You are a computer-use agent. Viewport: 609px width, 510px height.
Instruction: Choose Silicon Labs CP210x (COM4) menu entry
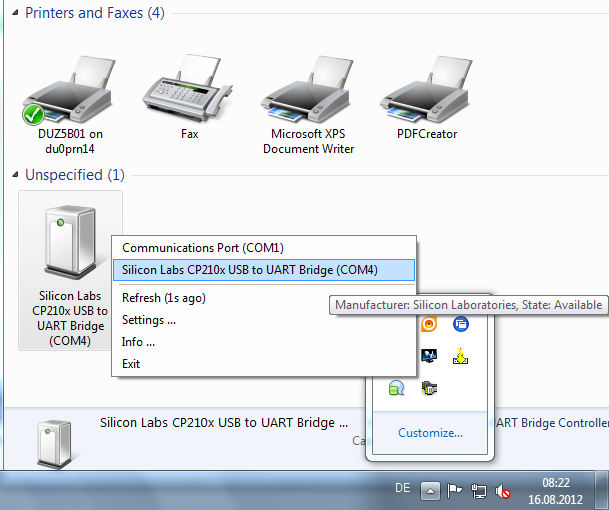pyautogui.click(x=264, y=270)
